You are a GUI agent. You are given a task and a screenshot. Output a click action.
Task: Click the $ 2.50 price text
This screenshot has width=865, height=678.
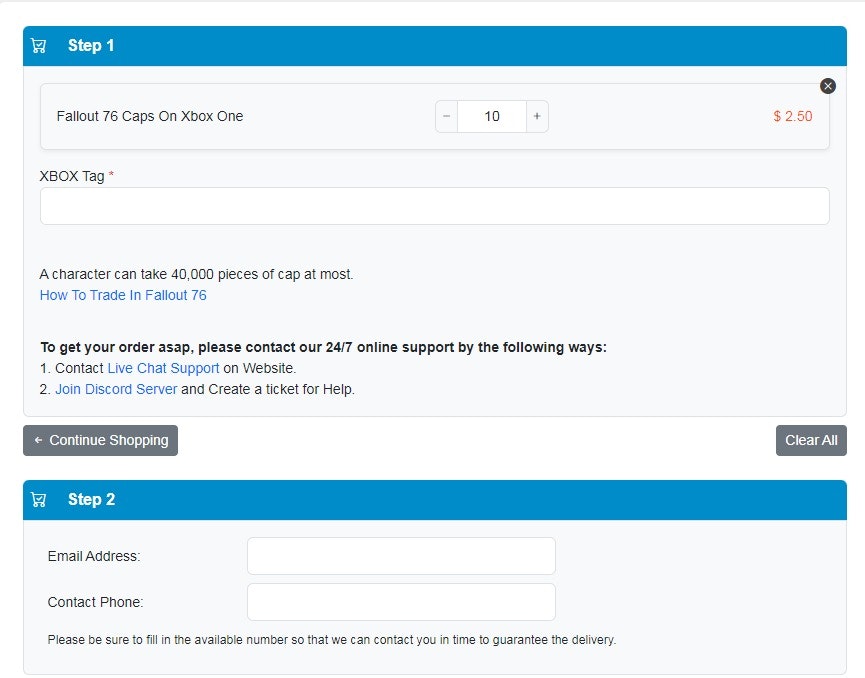793,116
